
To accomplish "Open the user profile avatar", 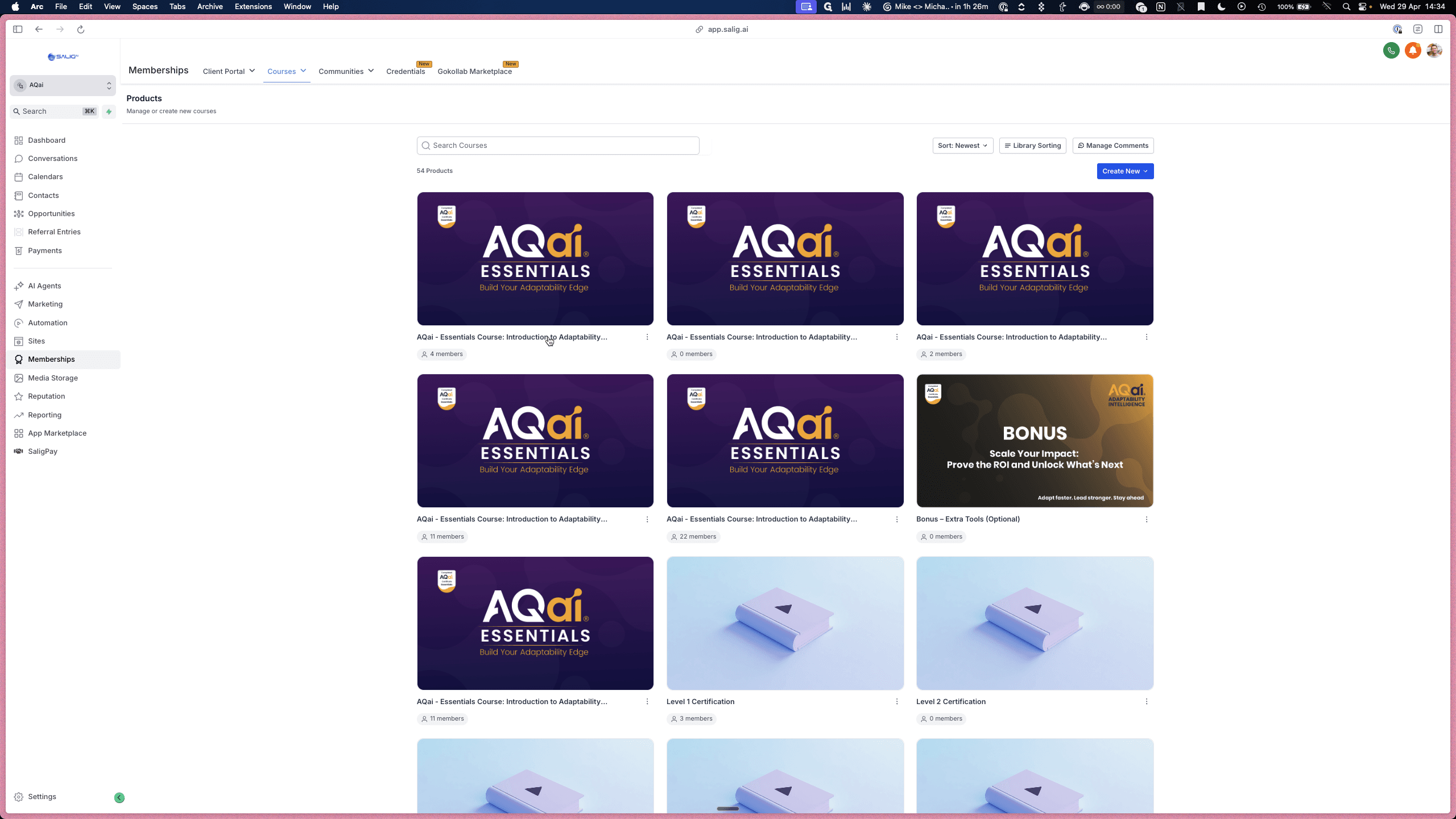I will coord(1434,51).
